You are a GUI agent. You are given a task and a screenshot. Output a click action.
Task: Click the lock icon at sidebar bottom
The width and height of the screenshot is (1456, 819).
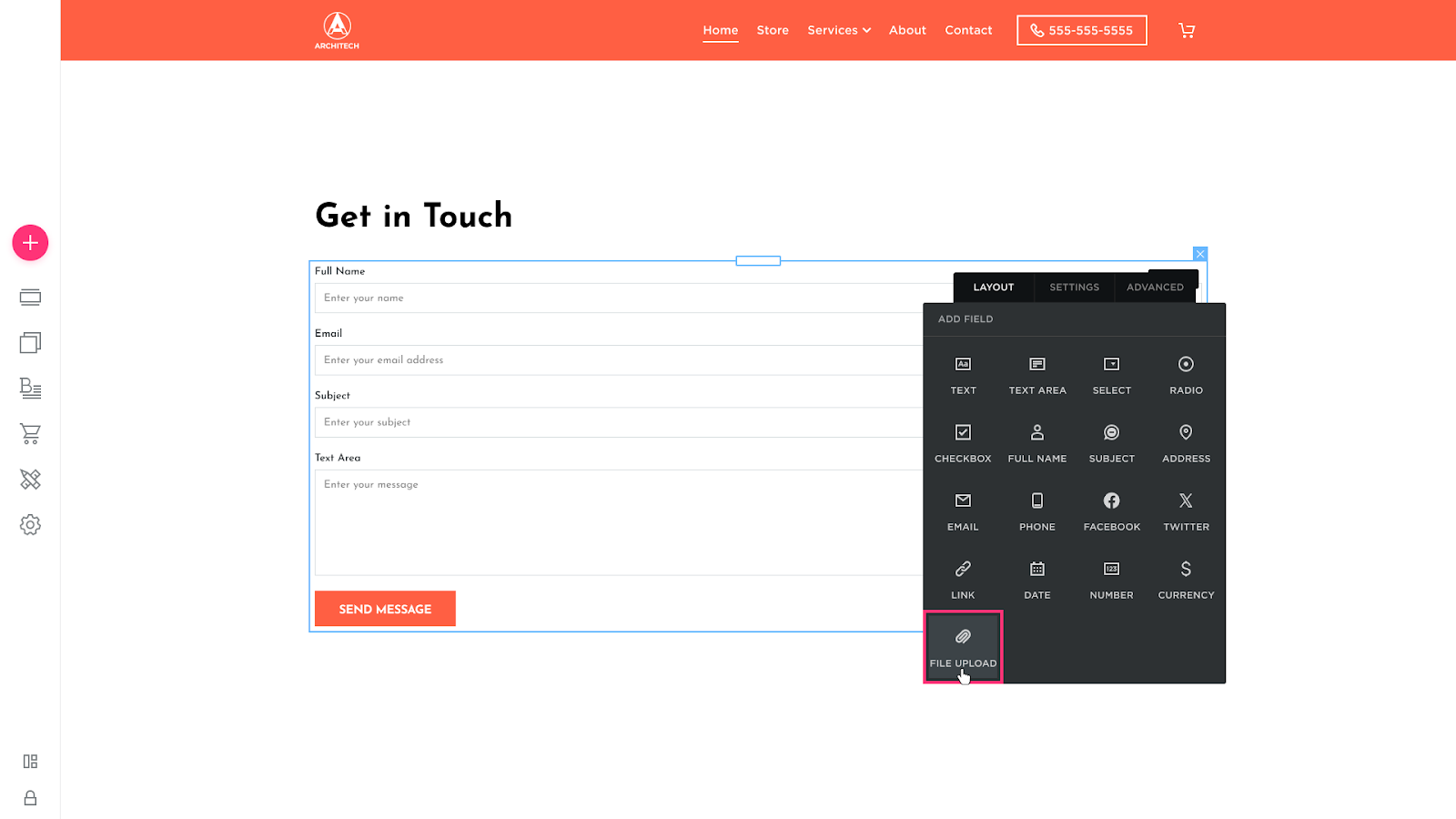[x=30, y=798]
